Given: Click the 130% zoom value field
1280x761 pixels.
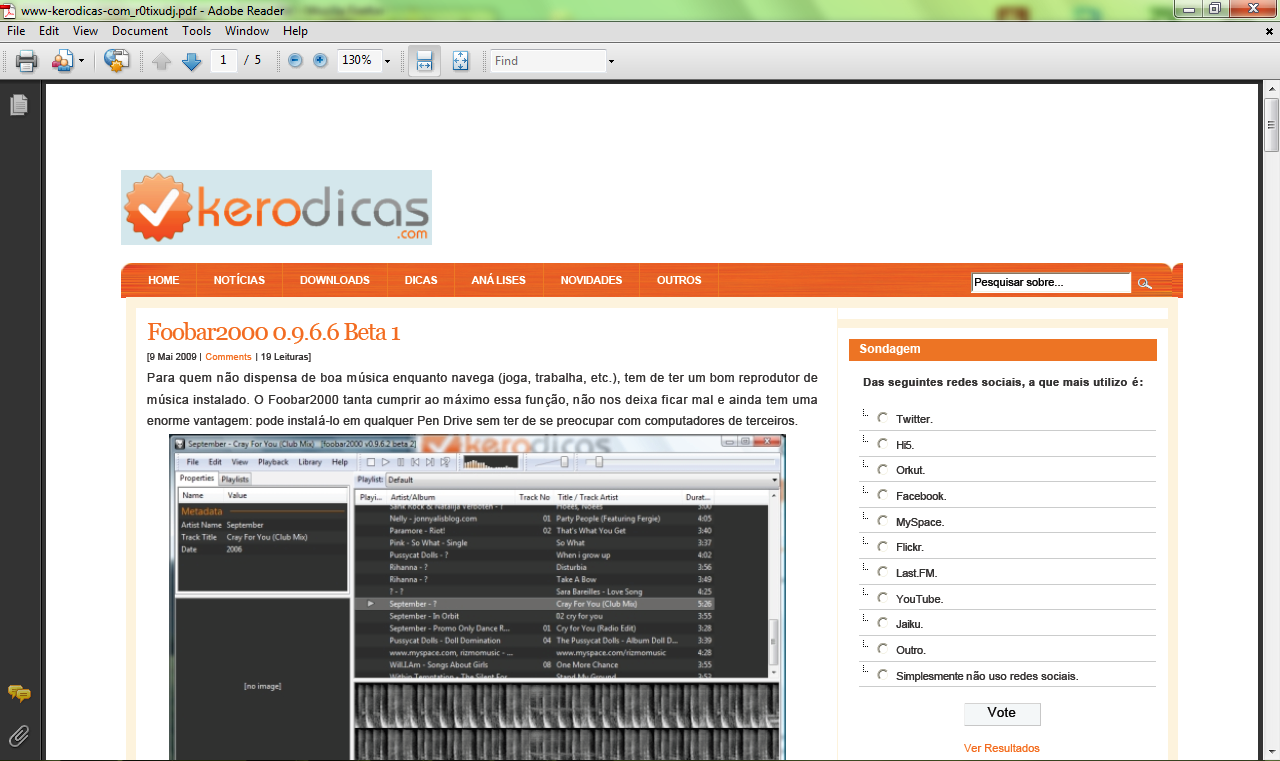Looking at the screenshot, I should [x=358, y=60].
